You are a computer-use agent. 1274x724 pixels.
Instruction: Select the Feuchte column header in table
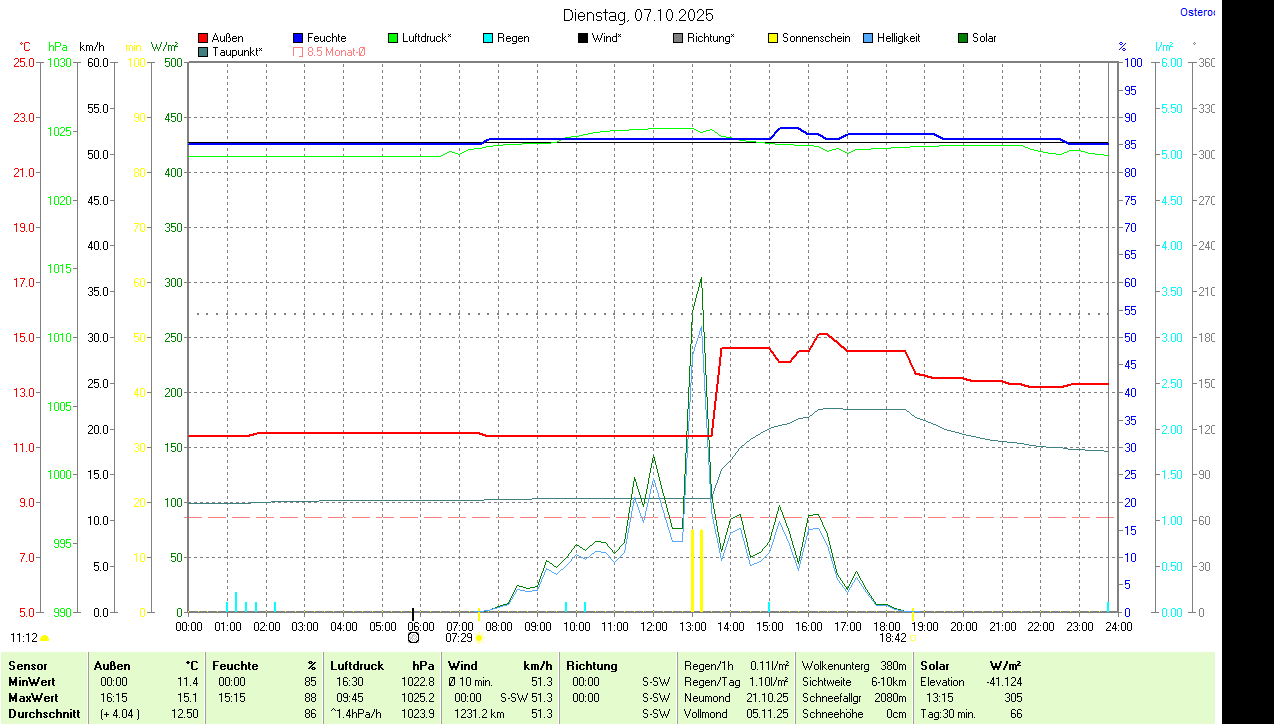click(235, 666)
